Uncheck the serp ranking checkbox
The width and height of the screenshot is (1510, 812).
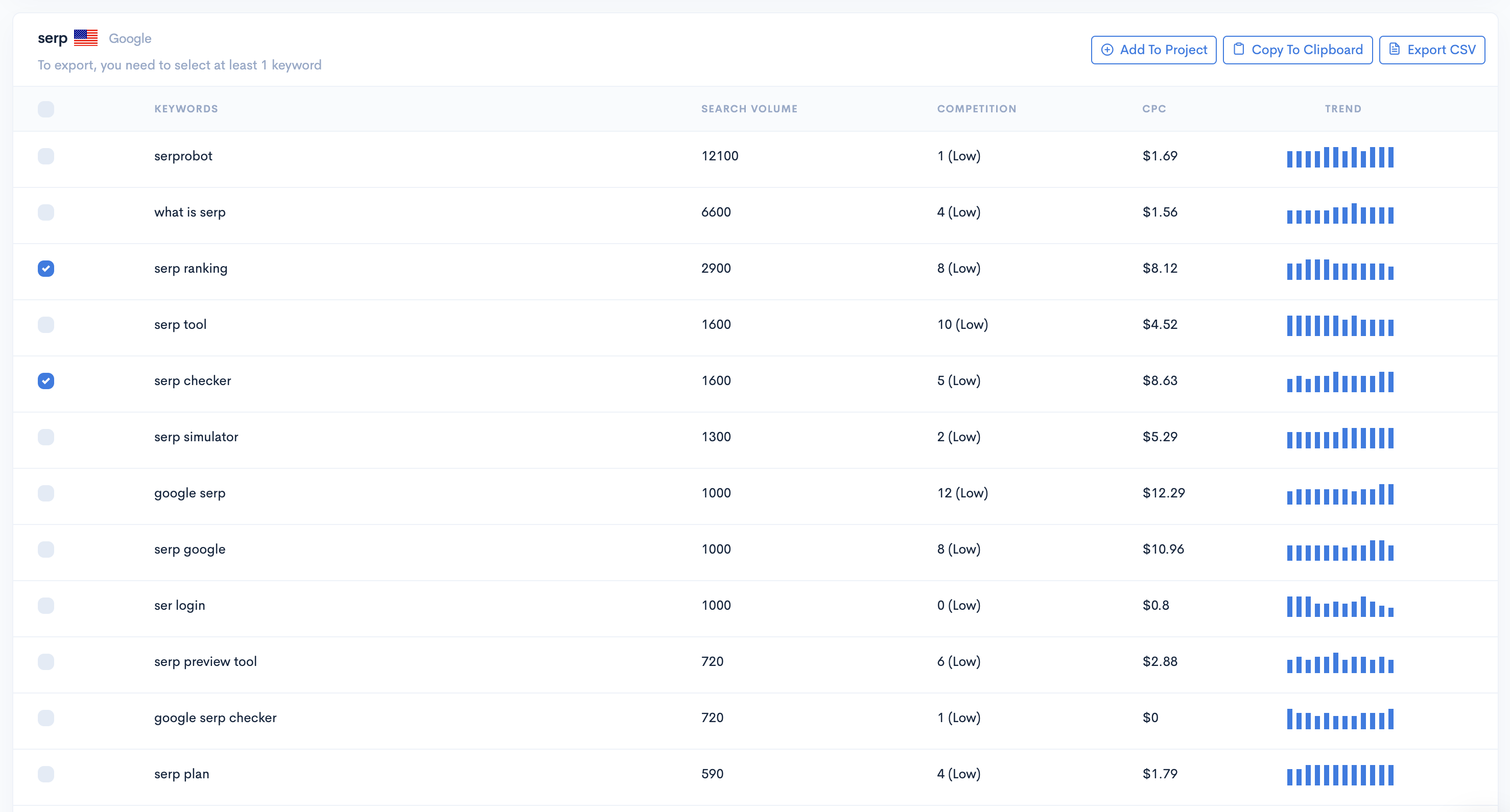click(x=46, y=268)
